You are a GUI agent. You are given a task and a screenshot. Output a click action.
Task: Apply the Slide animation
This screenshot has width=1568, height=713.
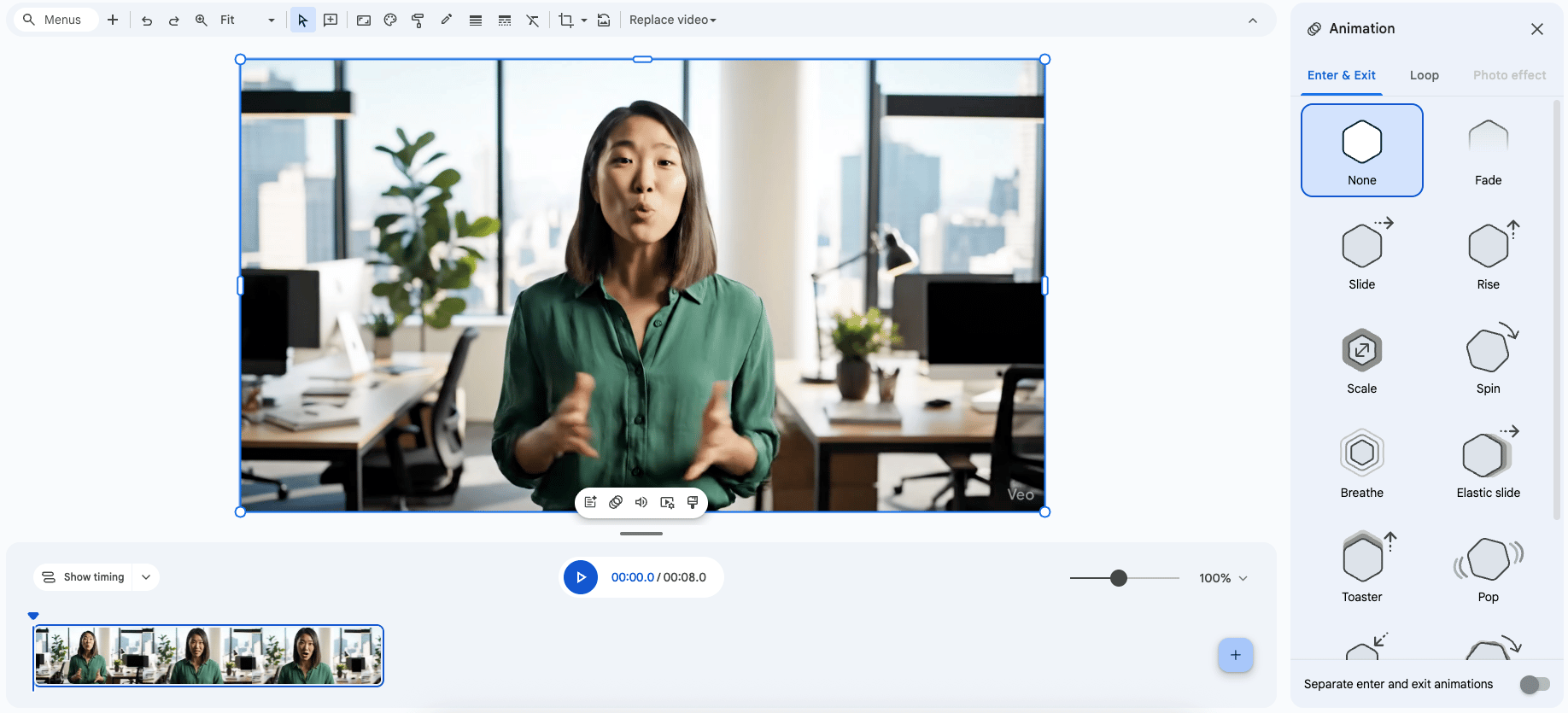click(x=1362, y=254)
